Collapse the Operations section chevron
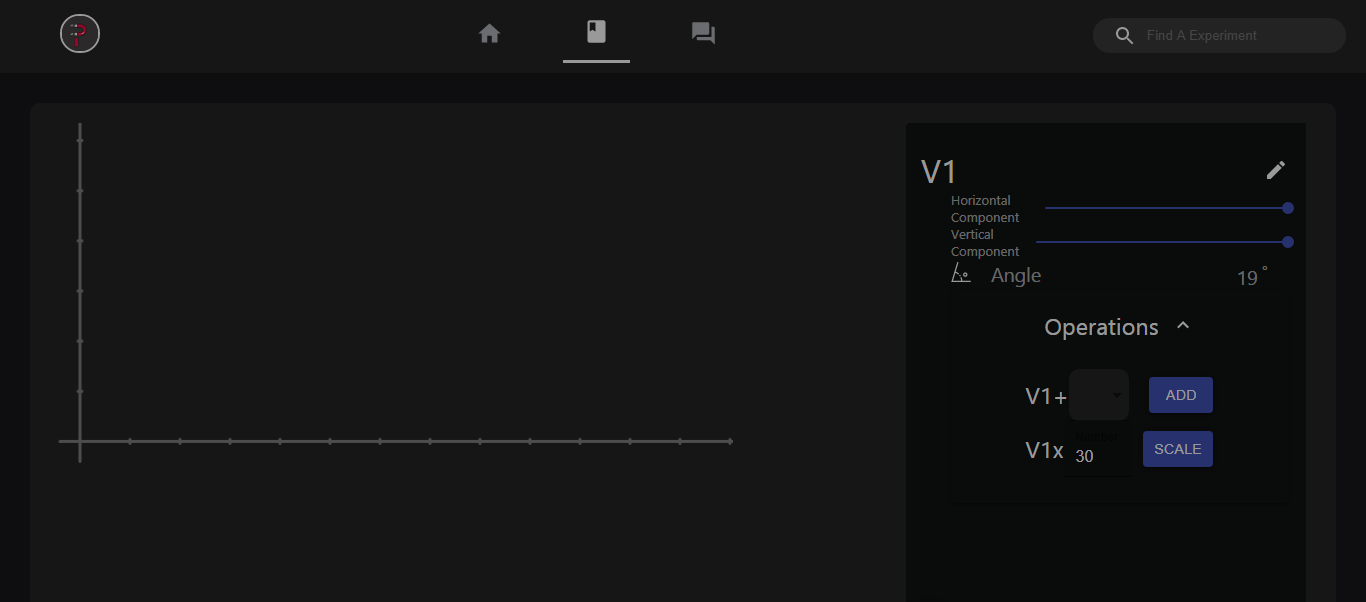This screenshot has height=602, width=1366. 1183,326
